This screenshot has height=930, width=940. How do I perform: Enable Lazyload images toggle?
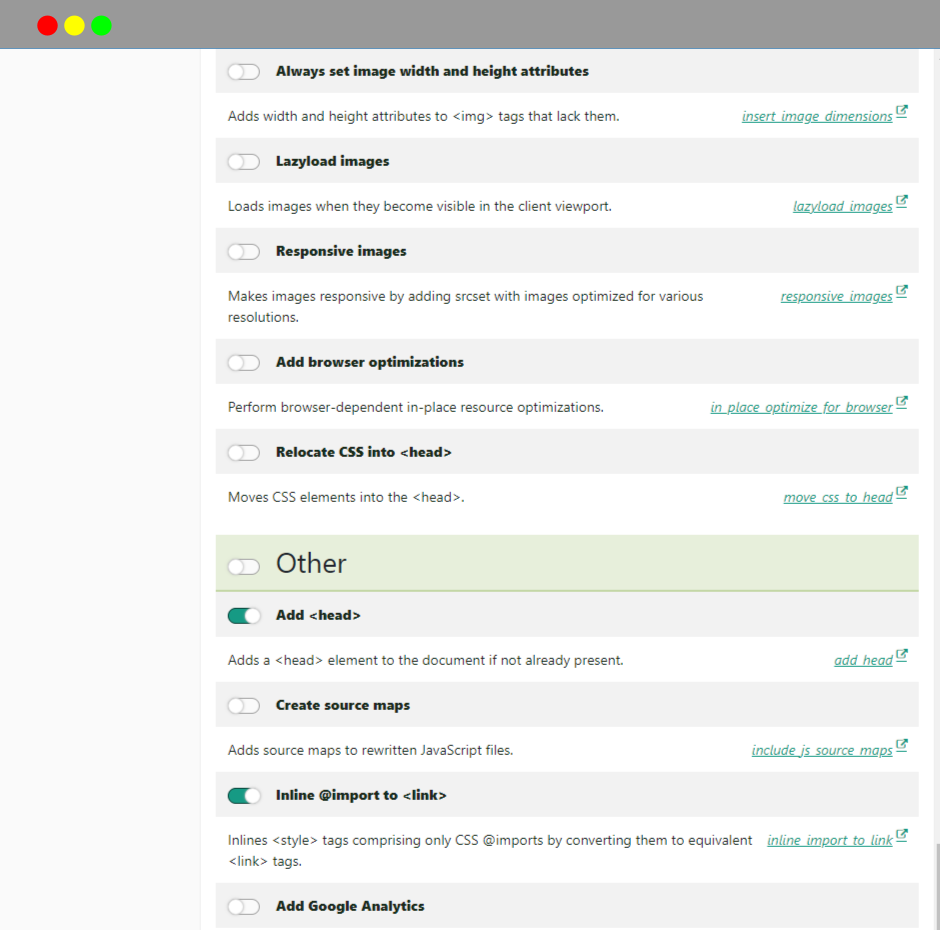[x=244, y=161]
